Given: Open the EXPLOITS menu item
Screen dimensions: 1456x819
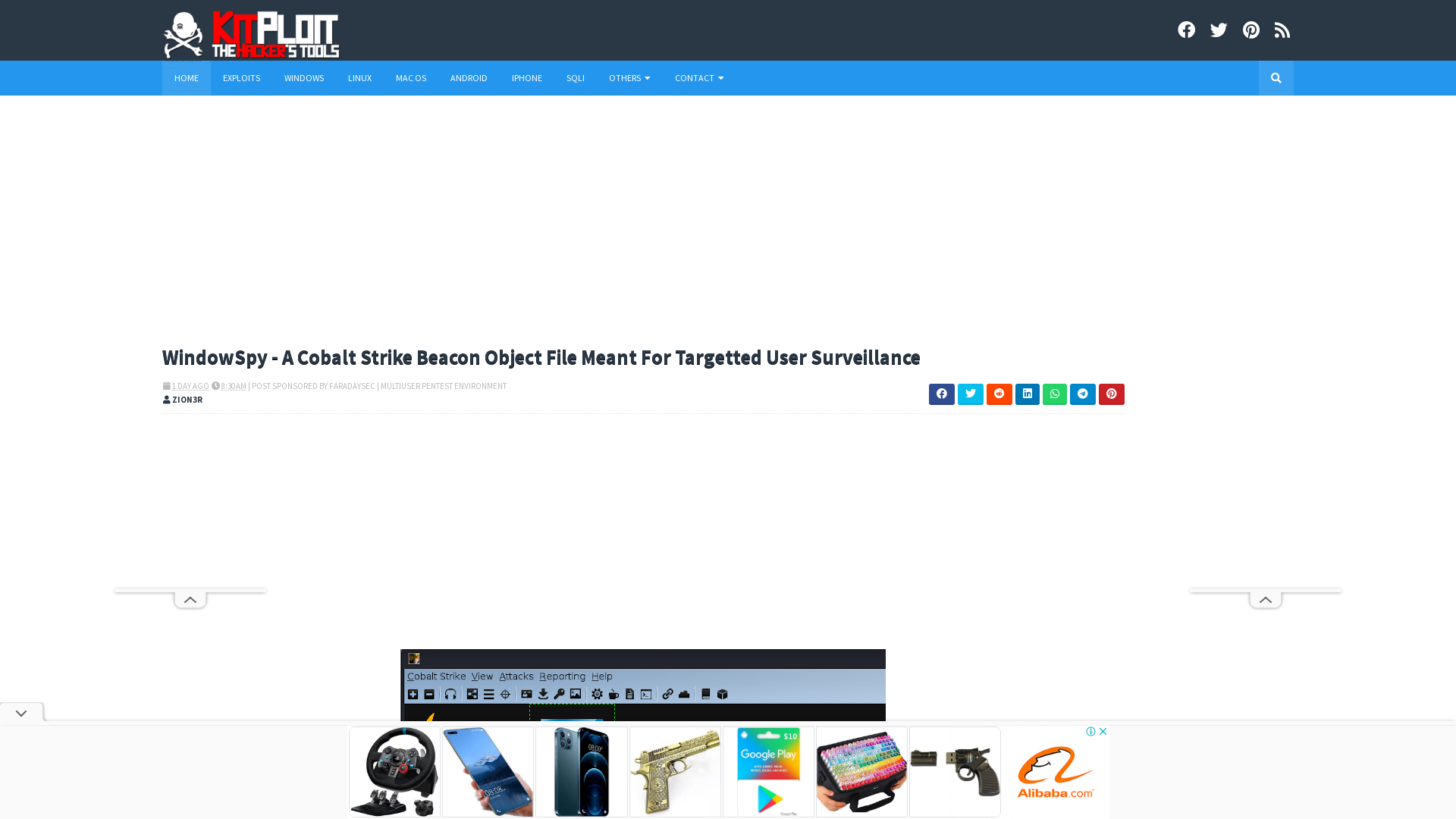Looking at the screenshot, I should (241, 78).
